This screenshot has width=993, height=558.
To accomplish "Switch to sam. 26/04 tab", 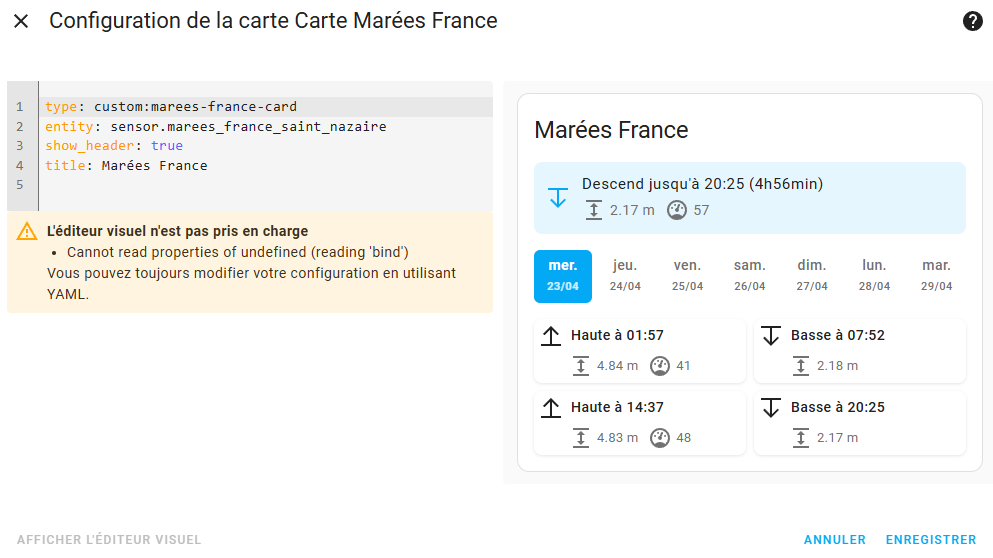I will tap(750, 276).
